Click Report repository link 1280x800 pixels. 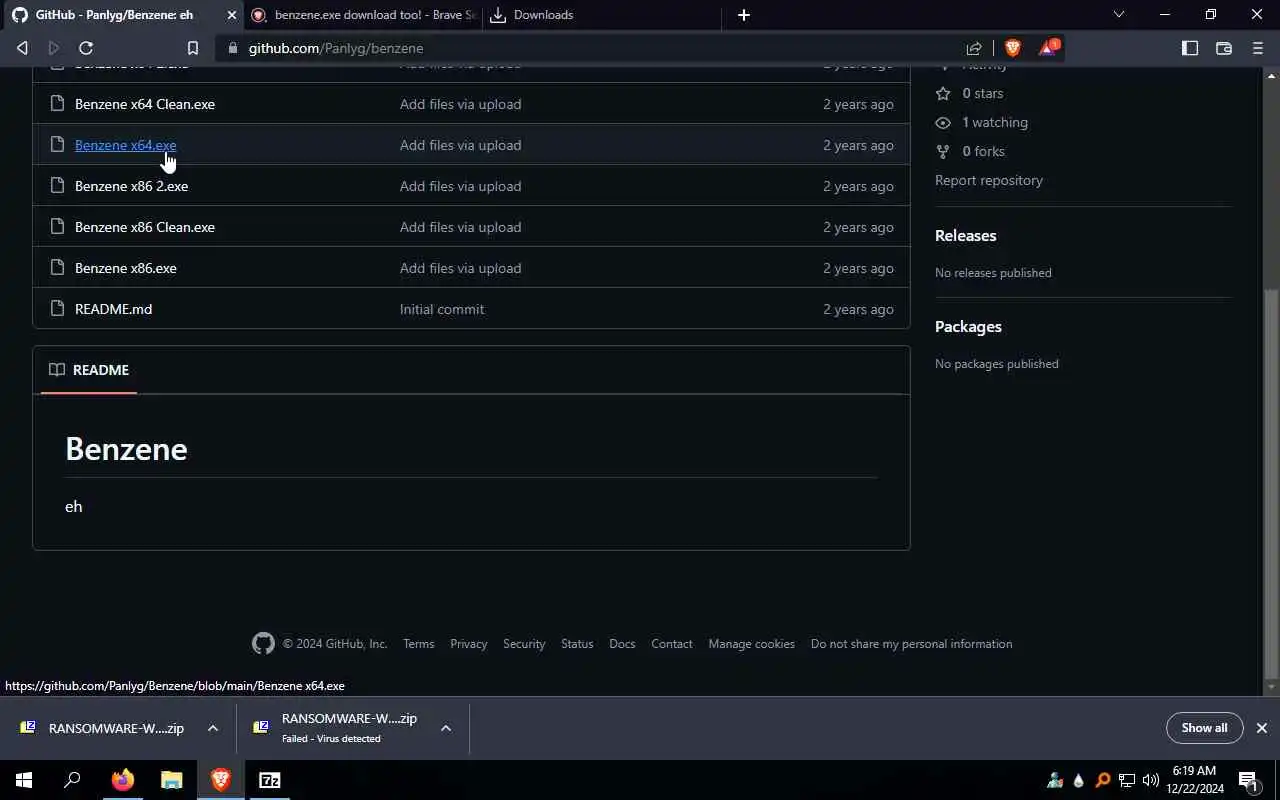(989, 180)
